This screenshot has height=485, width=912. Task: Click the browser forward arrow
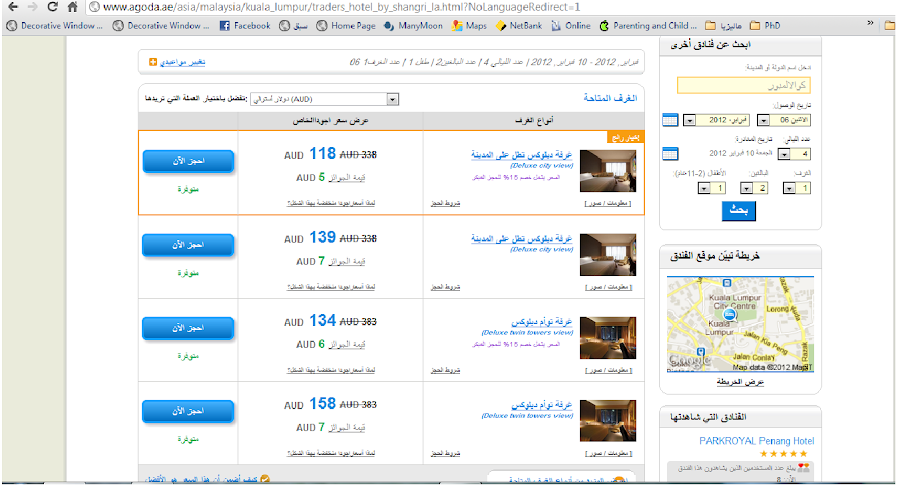click(x=33, y=7)
